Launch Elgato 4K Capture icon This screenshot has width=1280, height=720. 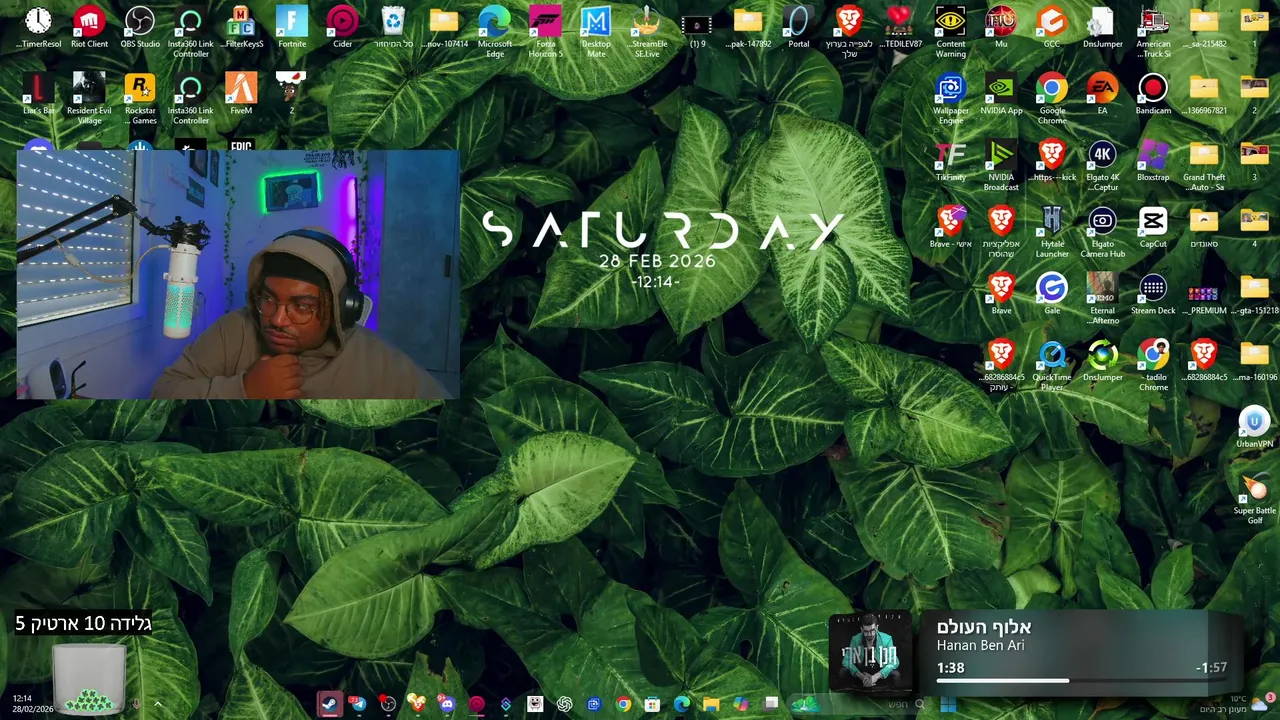tap(1102, 165)
